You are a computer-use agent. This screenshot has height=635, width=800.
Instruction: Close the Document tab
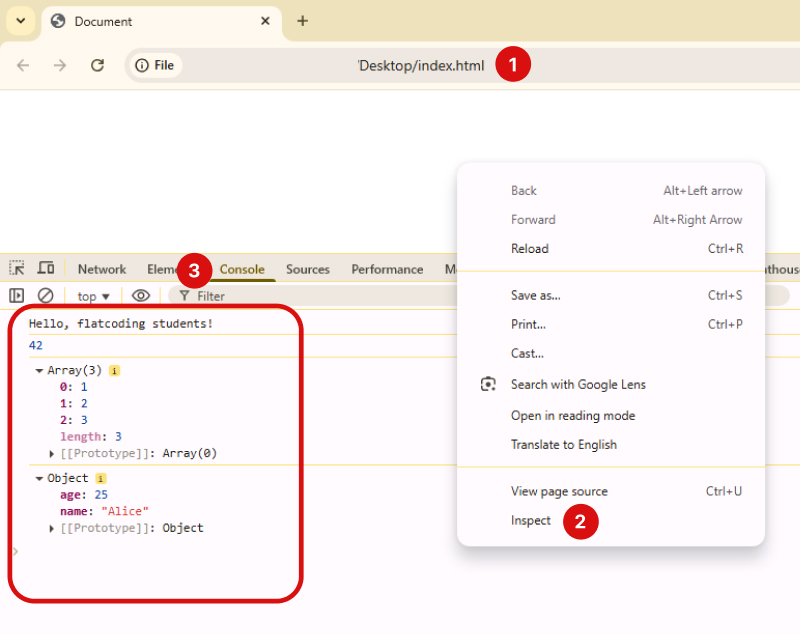point(265,21)
